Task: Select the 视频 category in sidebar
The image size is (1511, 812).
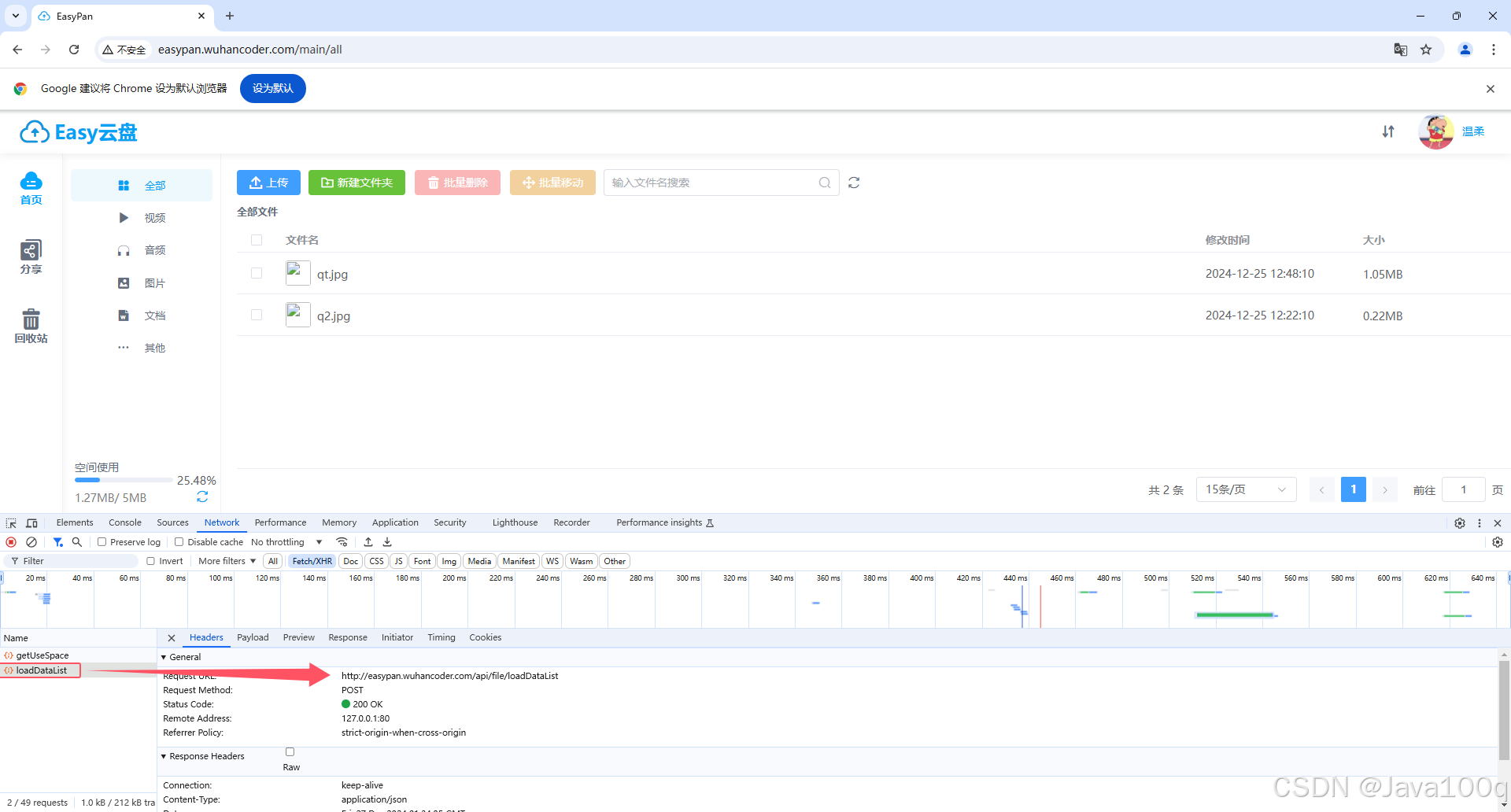Action: (x=142, y=218)
